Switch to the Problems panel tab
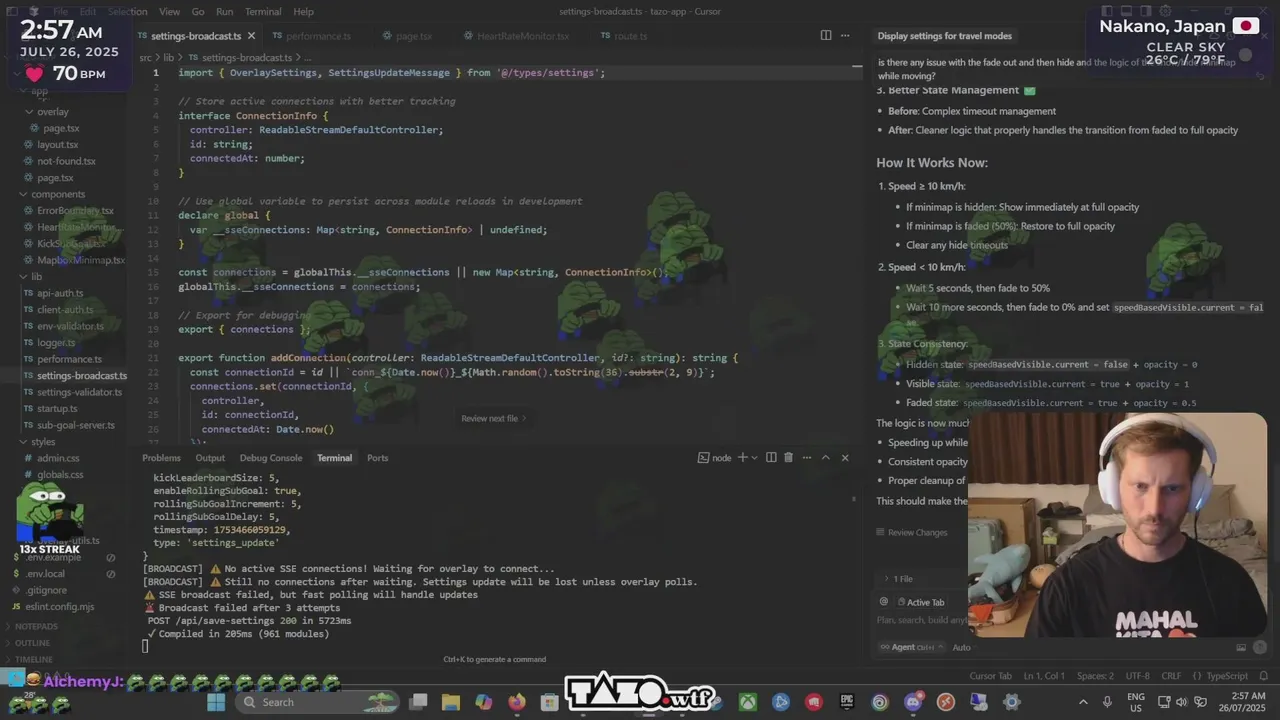The width and height of the screenshot is (1280, 720). 161,458
